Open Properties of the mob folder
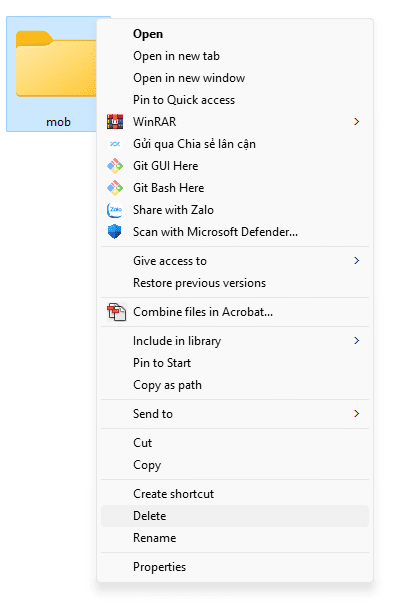The image size is (396, 613). tap(235, 567)
